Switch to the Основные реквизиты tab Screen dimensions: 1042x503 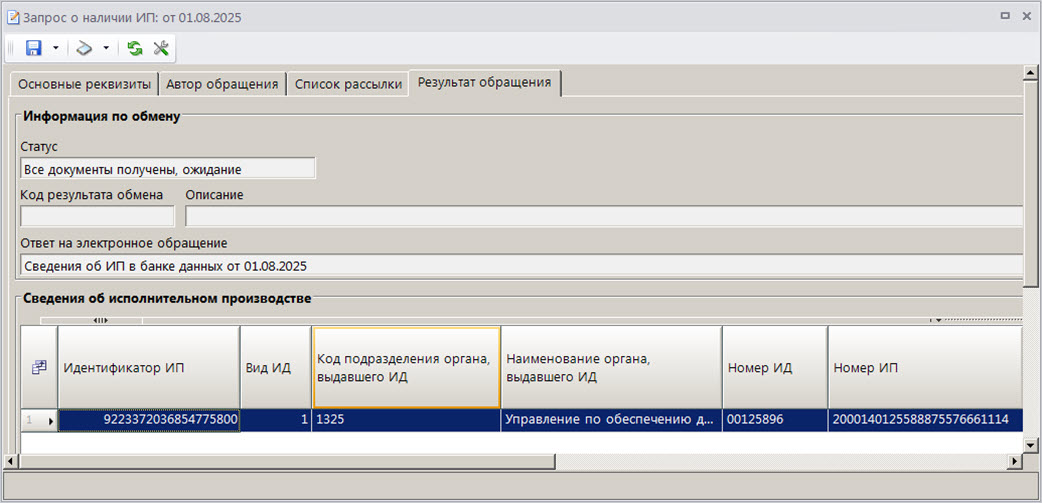tap(84, 84)
